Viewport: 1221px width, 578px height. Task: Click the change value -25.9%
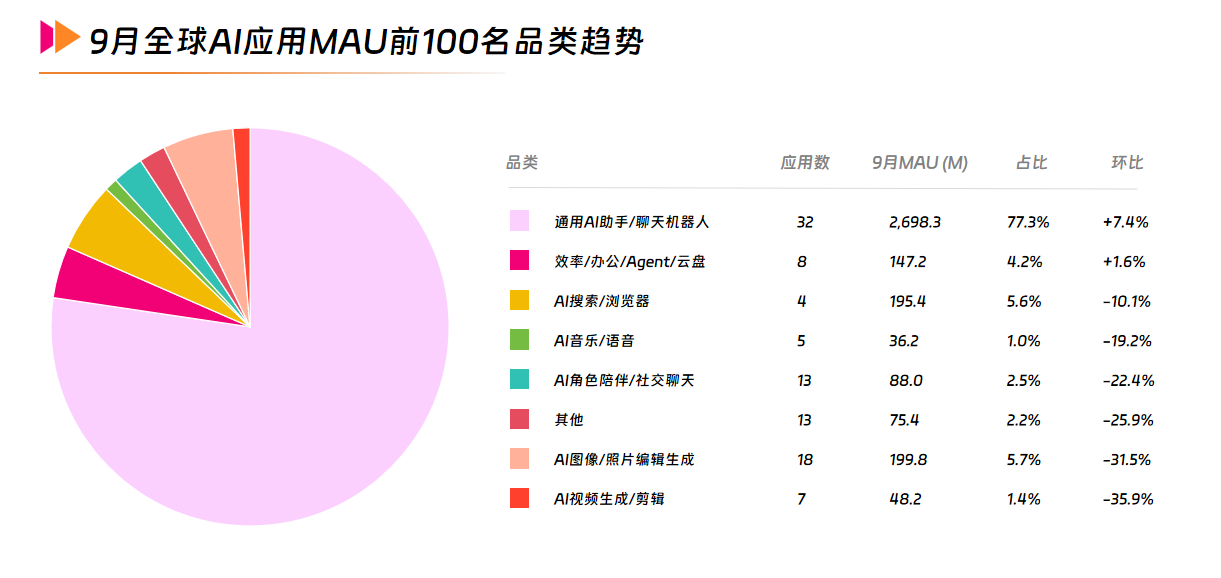[1128, 419]
